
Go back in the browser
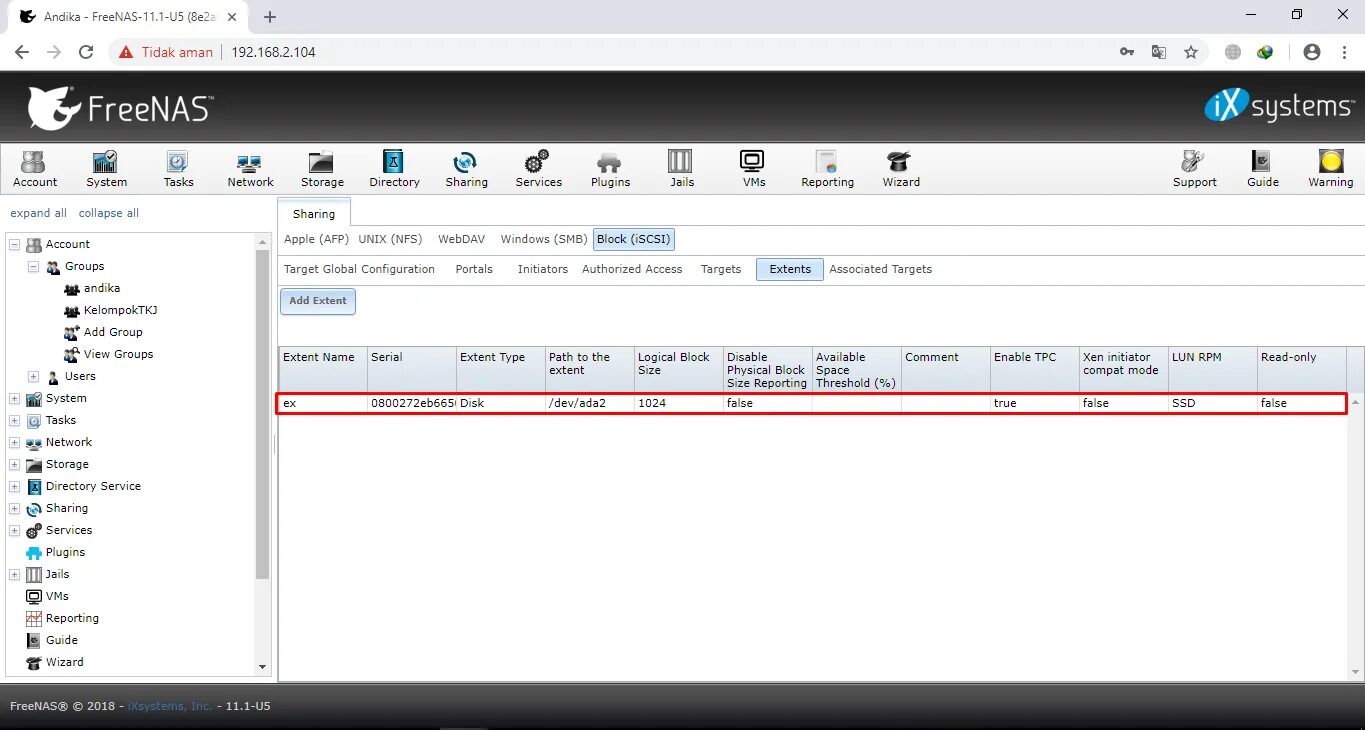[x=22, y=52]
